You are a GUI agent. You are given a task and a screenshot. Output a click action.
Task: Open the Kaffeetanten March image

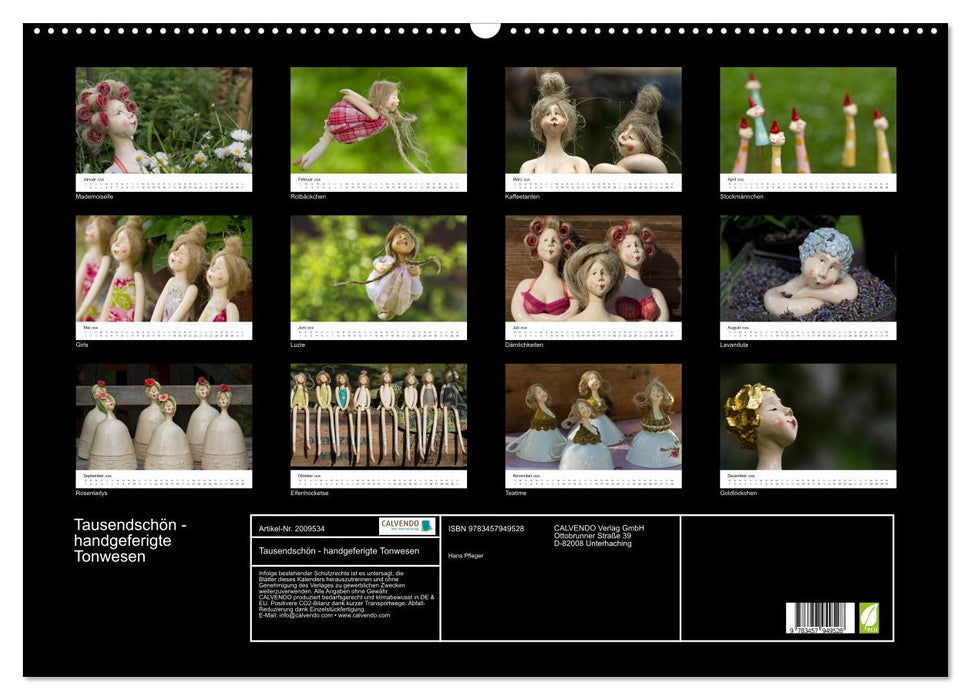(593, 120)
